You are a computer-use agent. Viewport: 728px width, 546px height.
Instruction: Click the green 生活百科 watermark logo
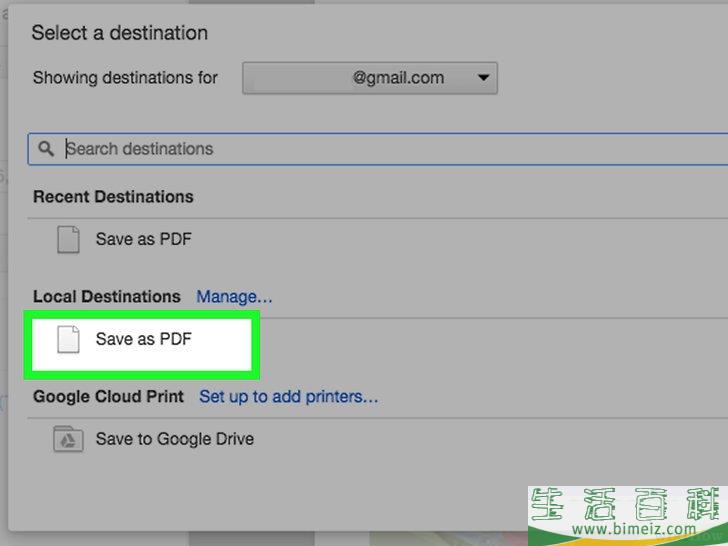click(628, 505)
